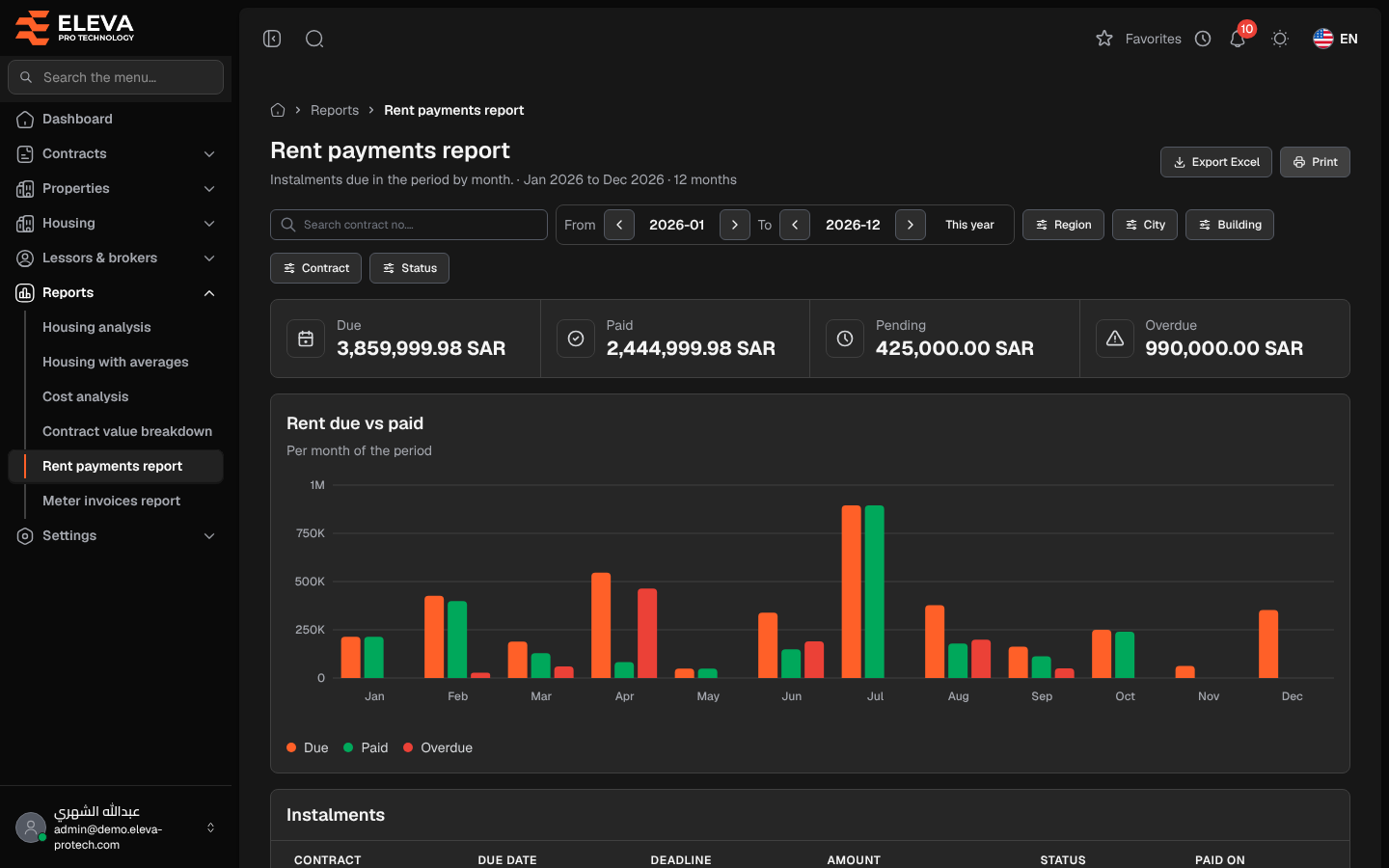Open the City filter
This screenshot has width=1389, height=868.
coord(1145,225)
